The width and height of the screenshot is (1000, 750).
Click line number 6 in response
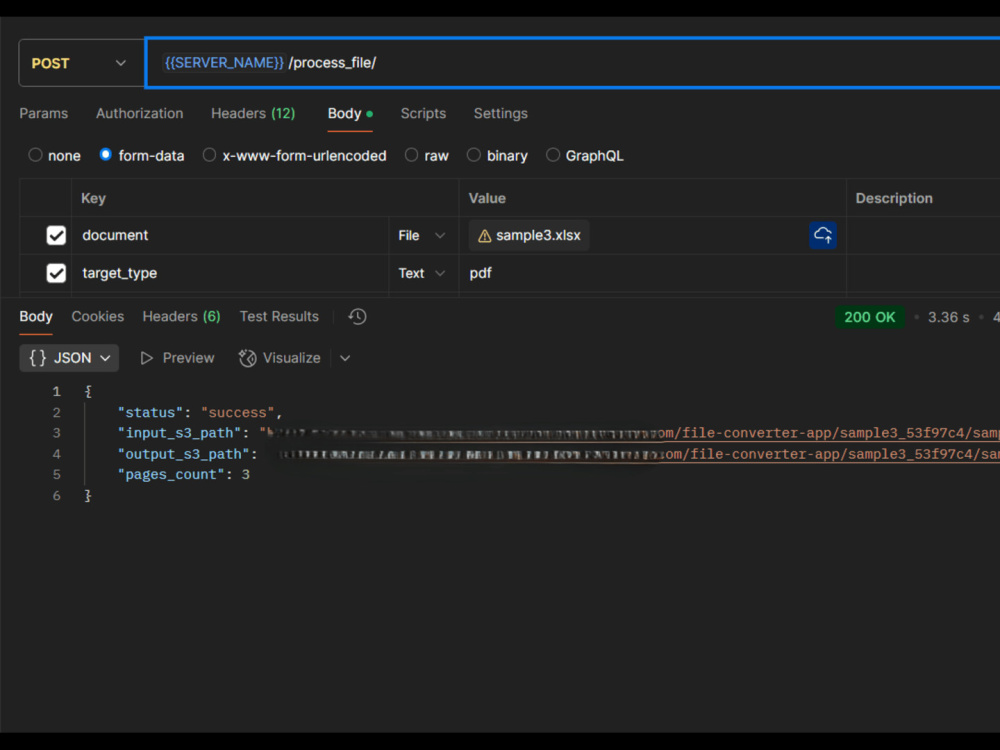tap(57, 496)
